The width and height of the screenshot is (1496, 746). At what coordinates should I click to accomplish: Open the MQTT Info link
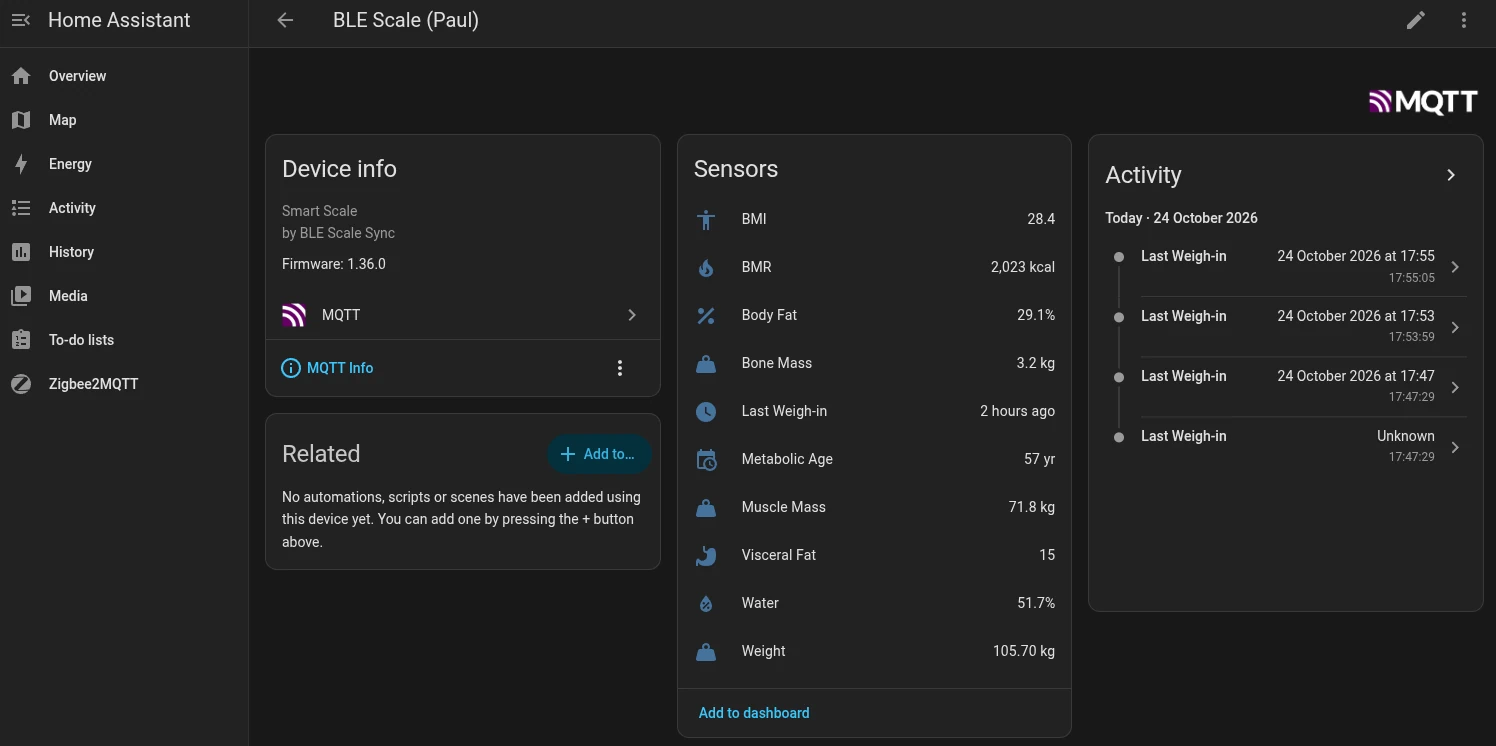point(328,368)
